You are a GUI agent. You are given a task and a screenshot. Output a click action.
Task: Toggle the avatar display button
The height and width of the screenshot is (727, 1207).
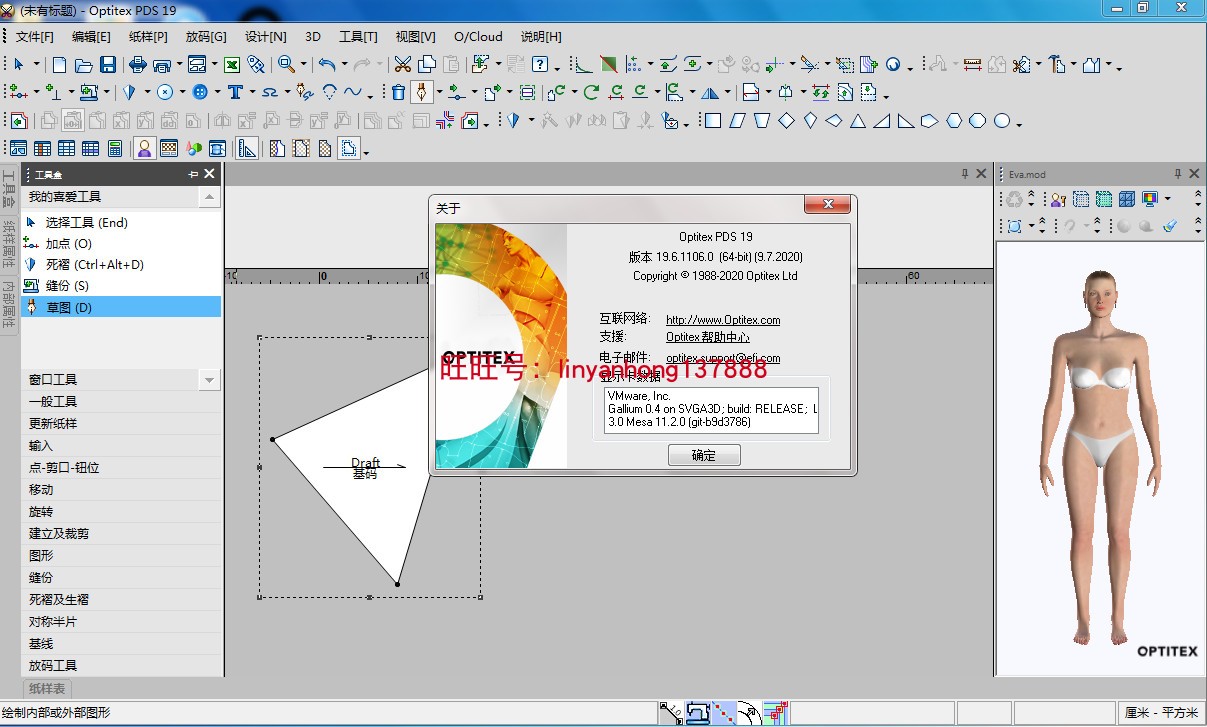pos(144,147)
